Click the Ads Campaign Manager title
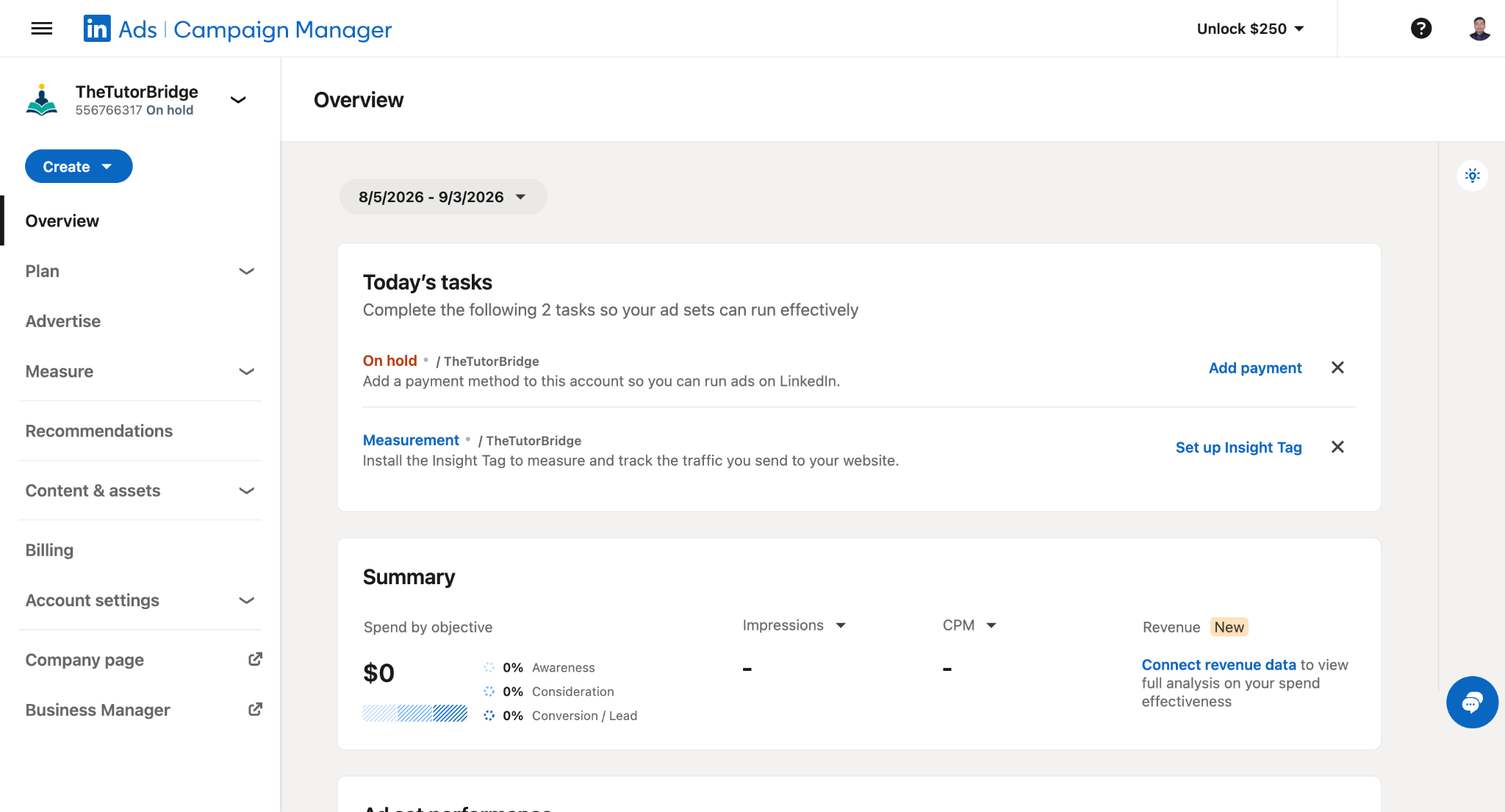Screen dimensions: 1505x812 click(255, 29)
